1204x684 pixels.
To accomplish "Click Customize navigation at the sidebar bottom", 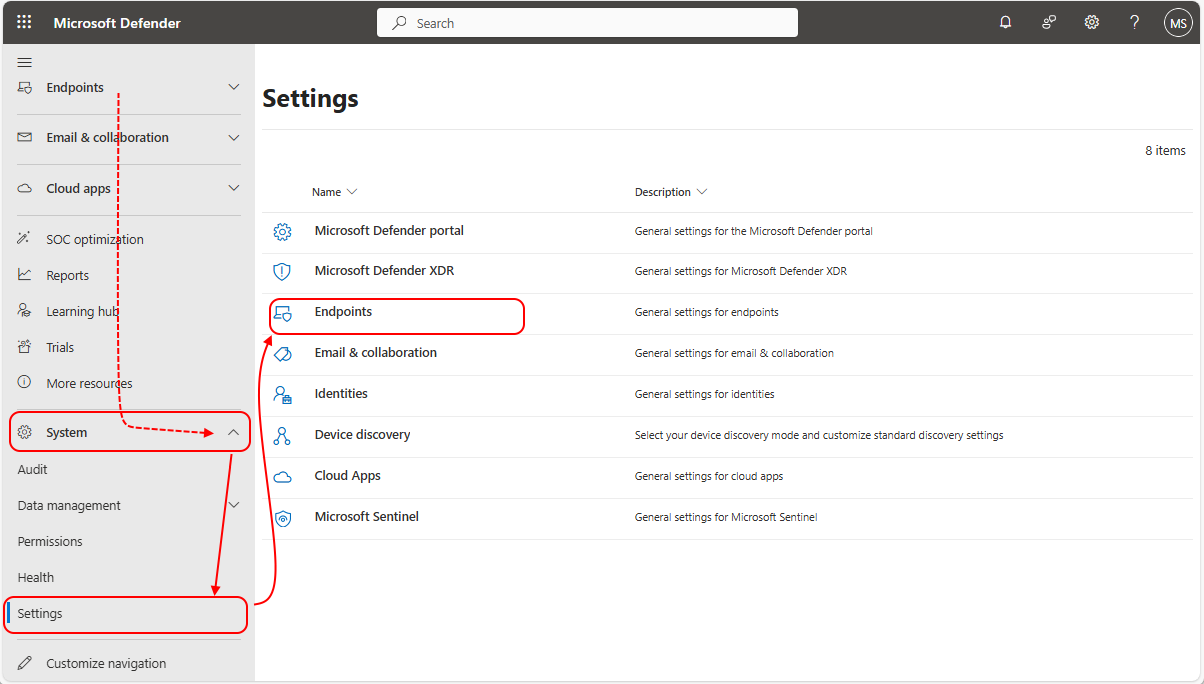I will click(106, 663).
